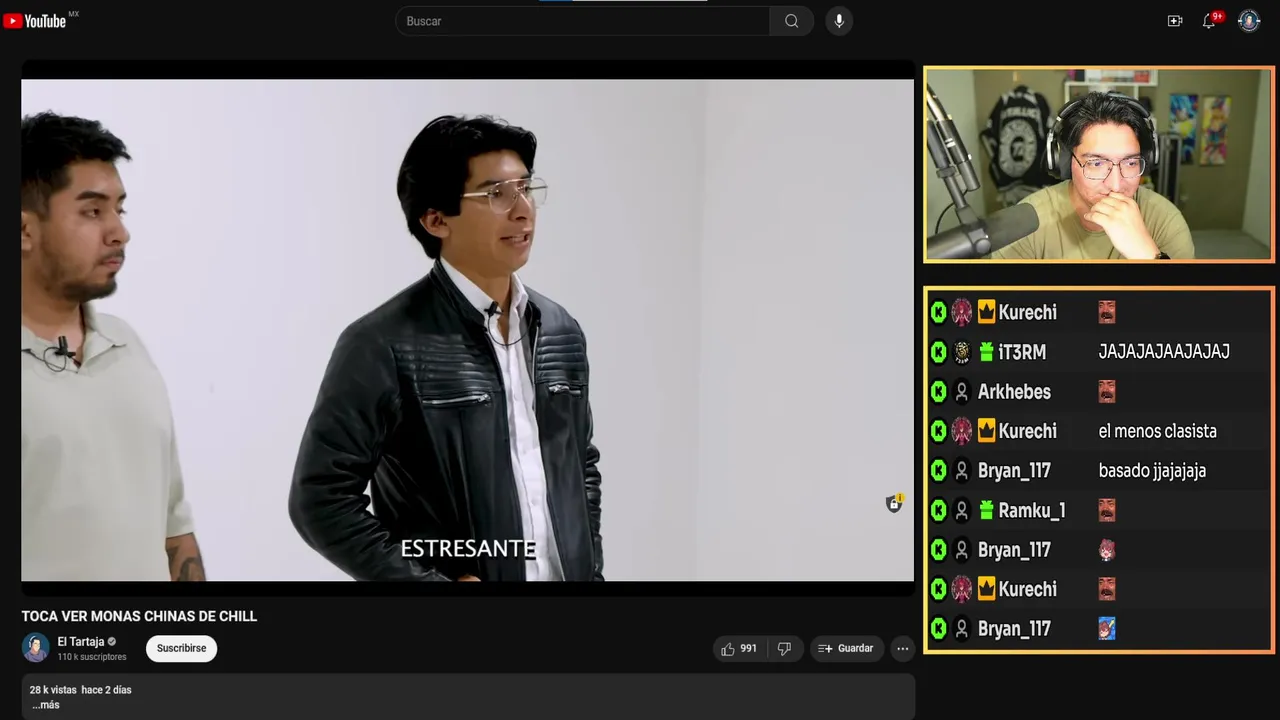The width and height of the screenshot is (1280, 720).
Task: Click the video title 'TOCA VER MONAS CHINAS DE CHILL'
Action: click(x=139, y=617)
